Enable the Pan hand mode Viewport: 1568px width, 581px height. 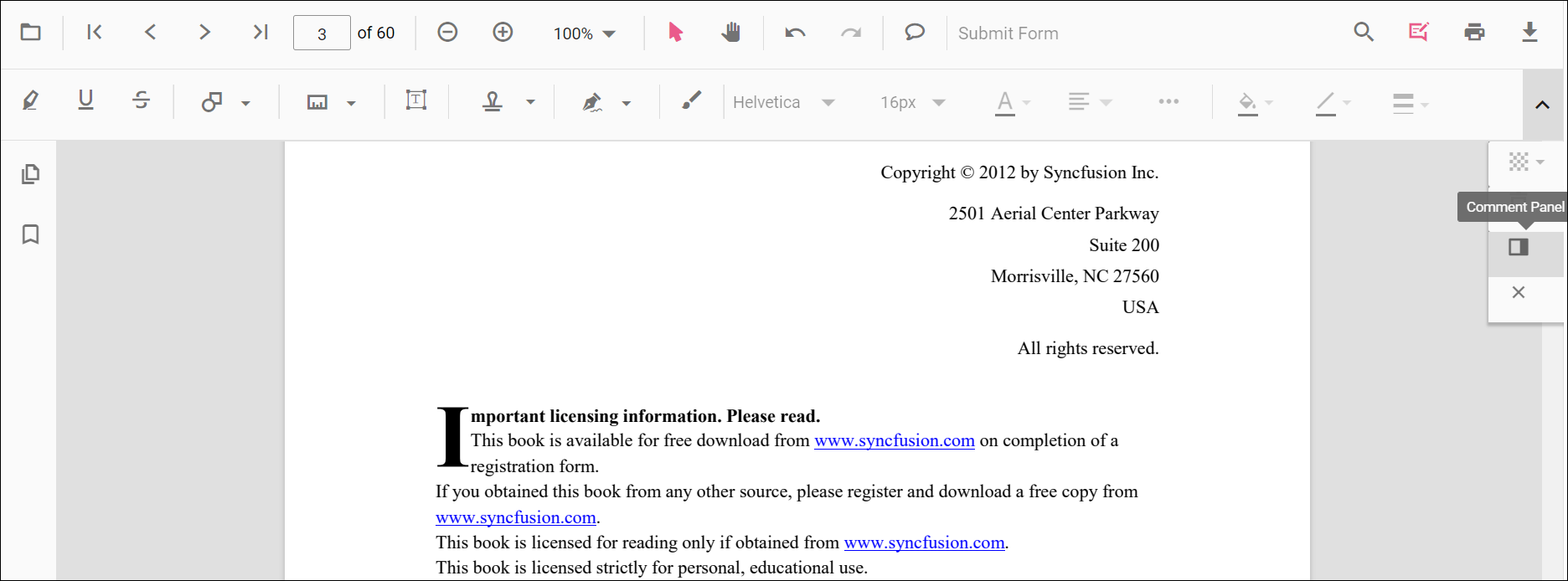click(x=731, y=33)
